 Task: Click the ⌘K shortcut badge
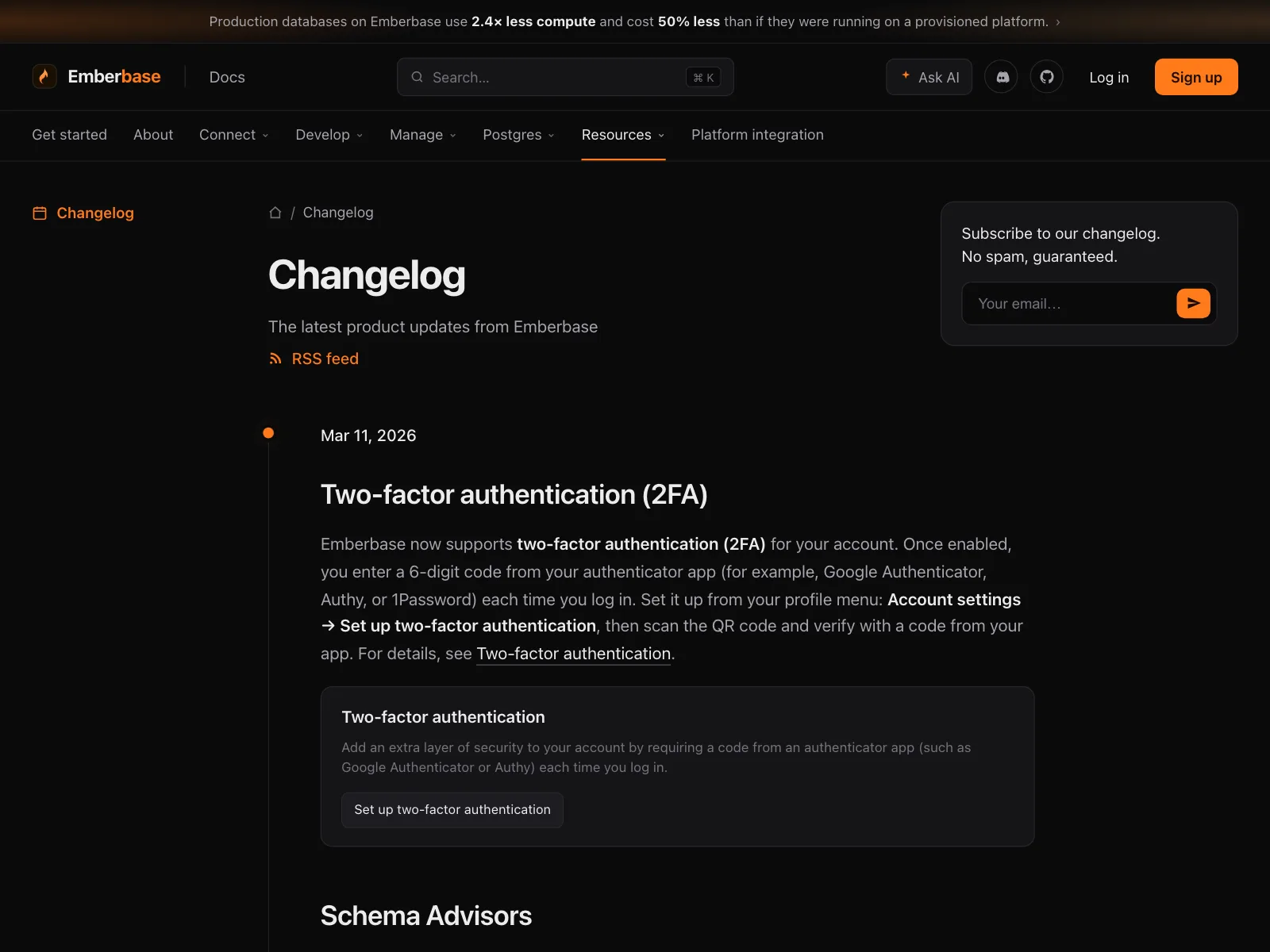coord(703,77)
